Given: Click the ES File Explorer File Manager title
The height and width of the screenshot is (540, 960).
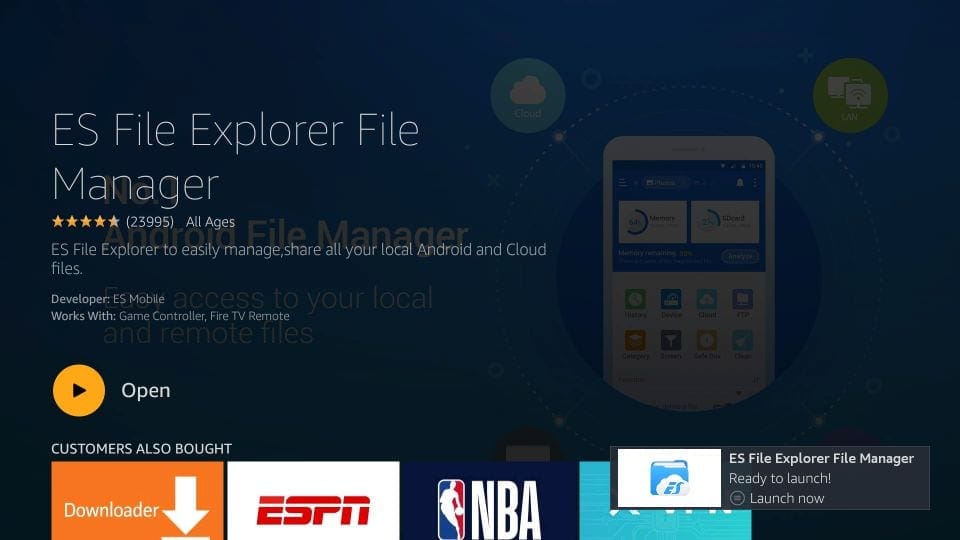Looking at the screenshot, I should point(236,157).
